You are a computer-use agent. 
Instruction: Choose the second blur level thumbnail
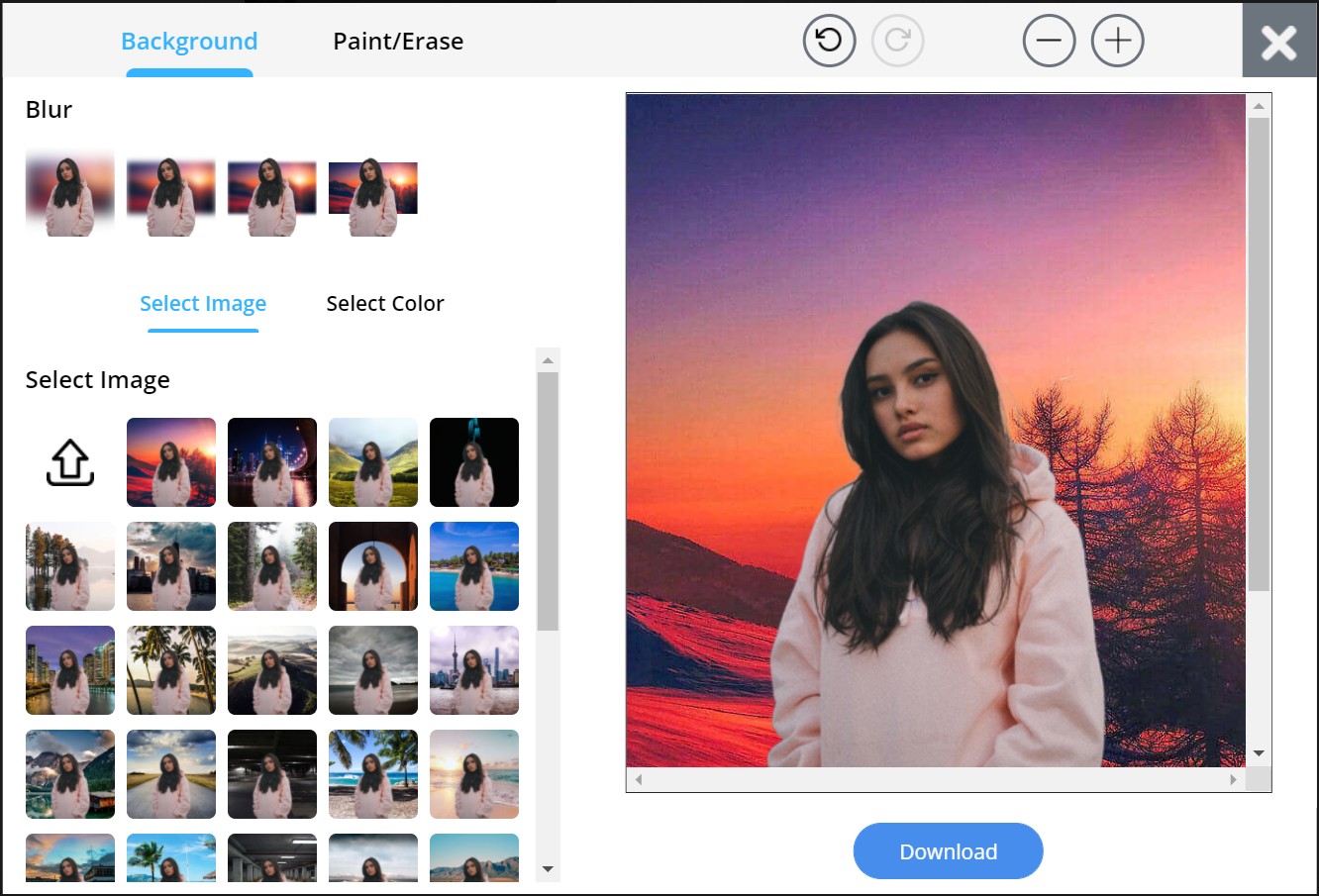click(x=171, y=195)
